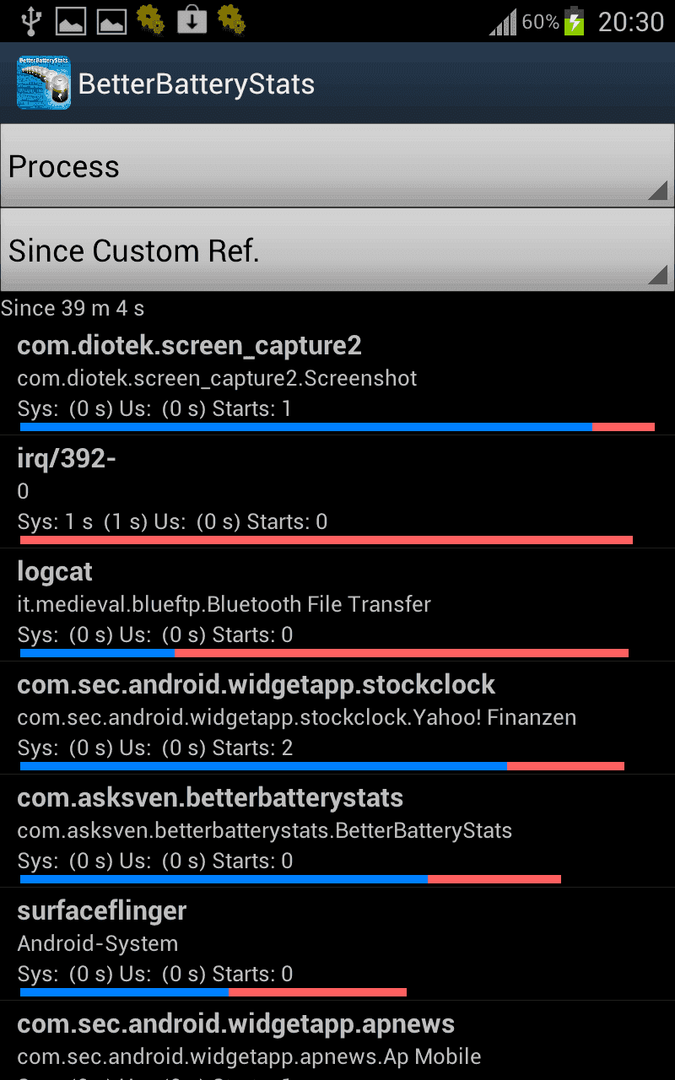Viewport: 675px width, 1080px height.
Task: Tap the BetterBatteryStats title text
Action: tap(196, 84)
